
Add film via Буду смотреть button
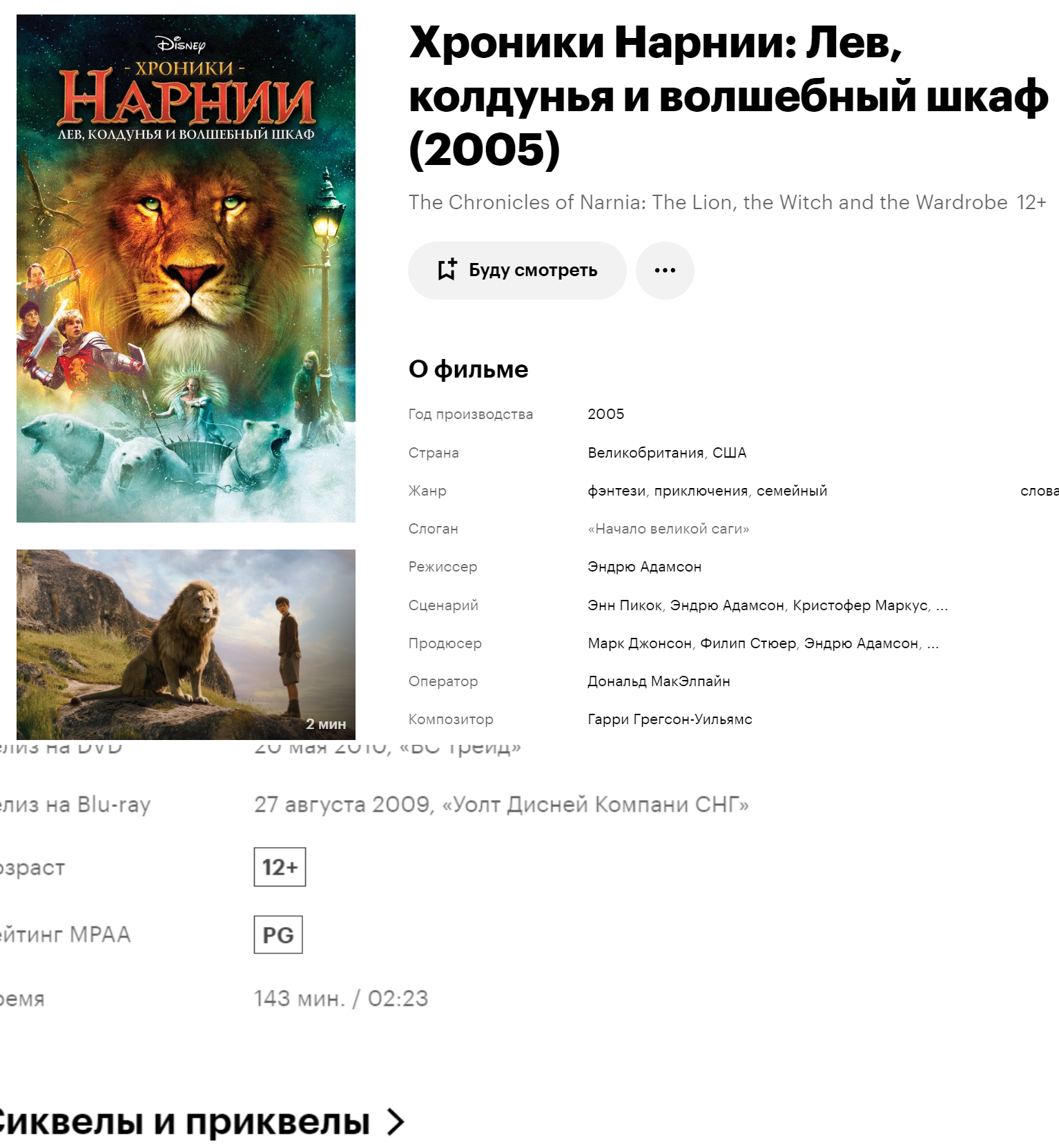517,271
